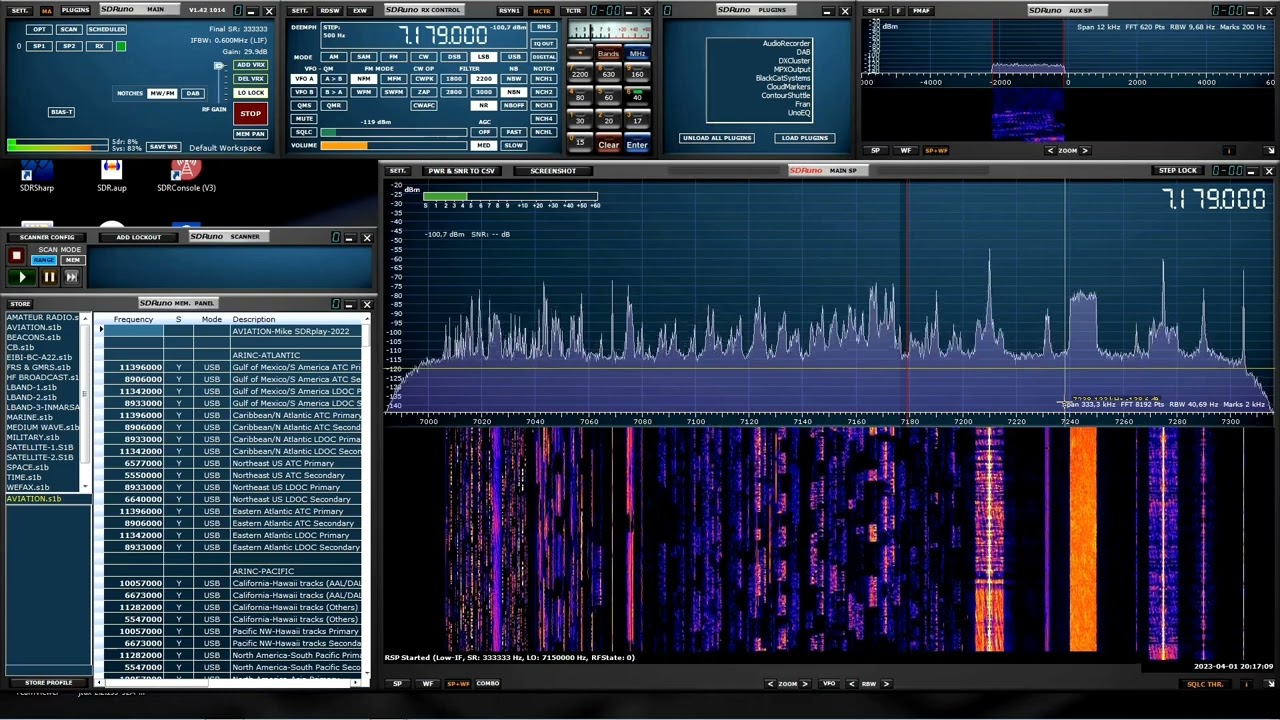Viewport: 1280px width, 720px height.
Task: Switch mode to AM
Action: point(333,57)
